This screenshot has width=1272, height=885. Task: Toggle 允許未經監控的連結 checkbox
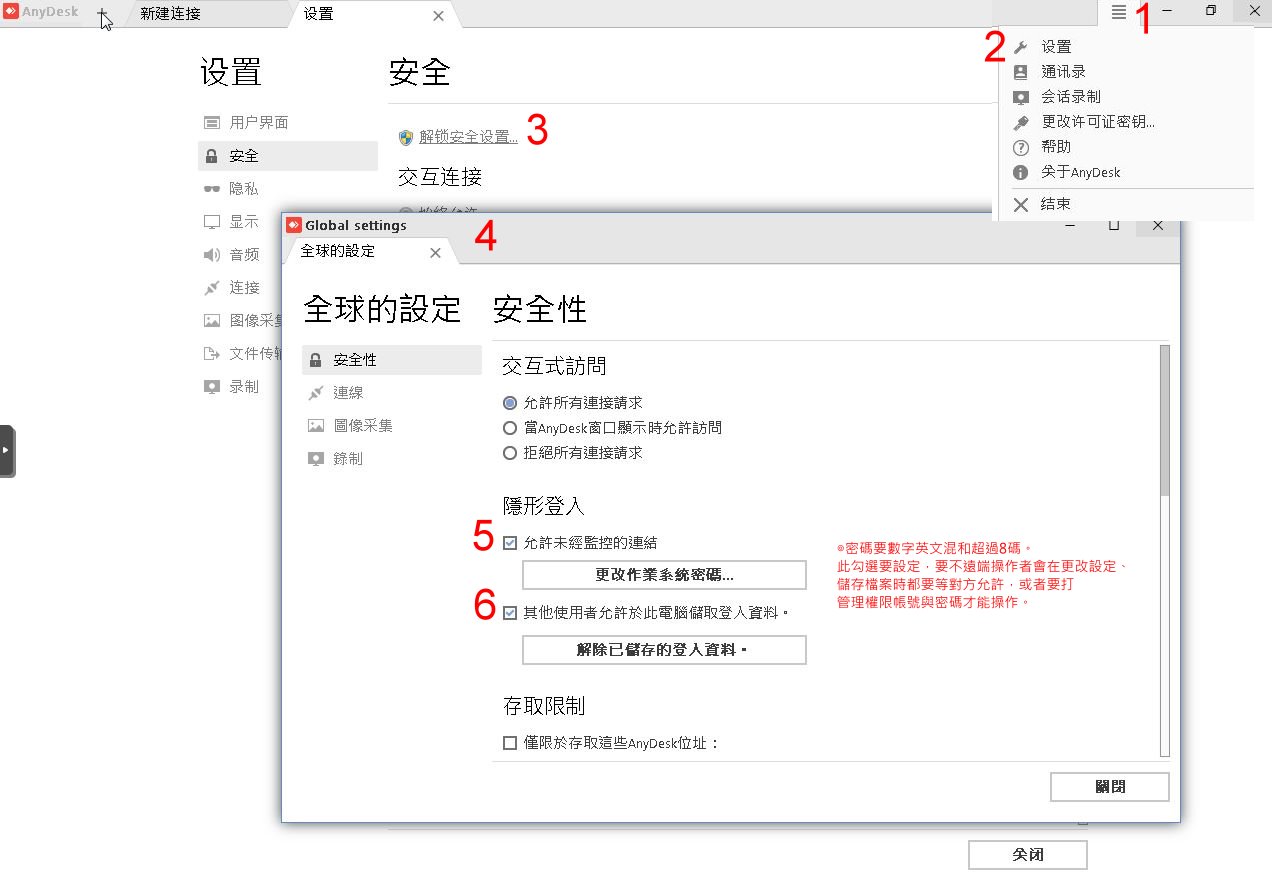510,543
